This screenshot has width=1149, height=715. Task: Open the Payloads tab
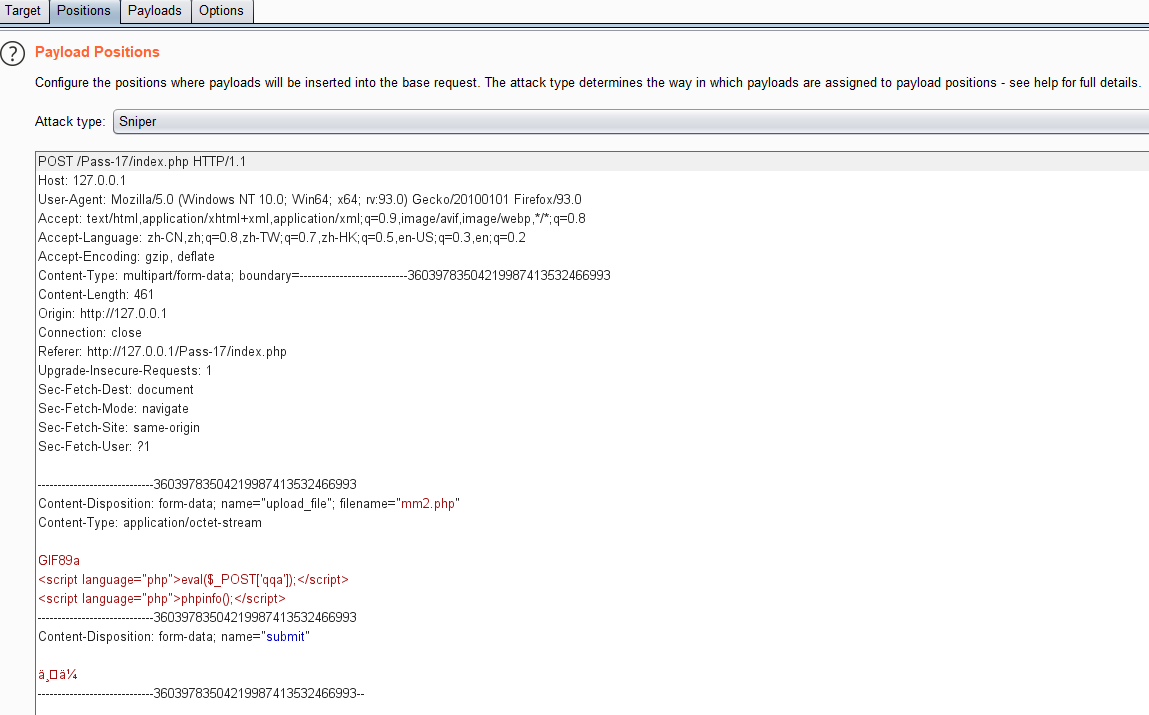(x=155, y=11)
